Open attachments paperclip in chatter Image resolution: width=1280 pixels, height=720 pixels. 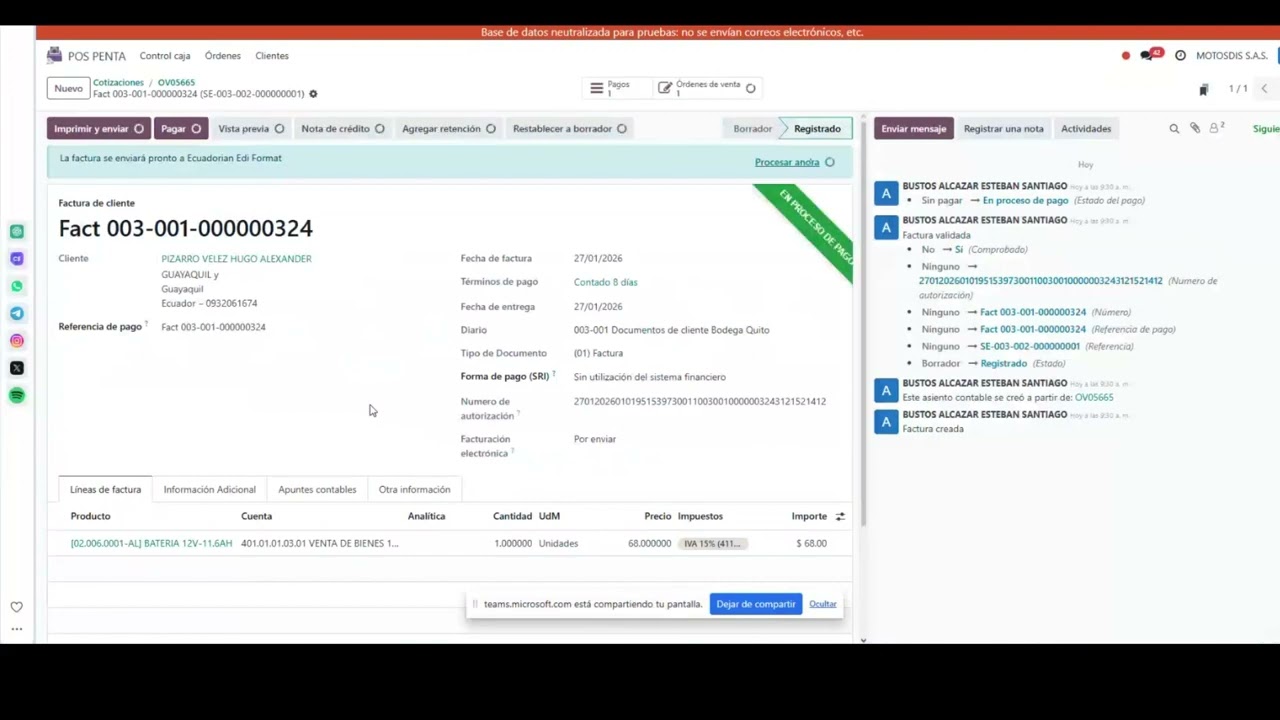tap(1195, 129)
